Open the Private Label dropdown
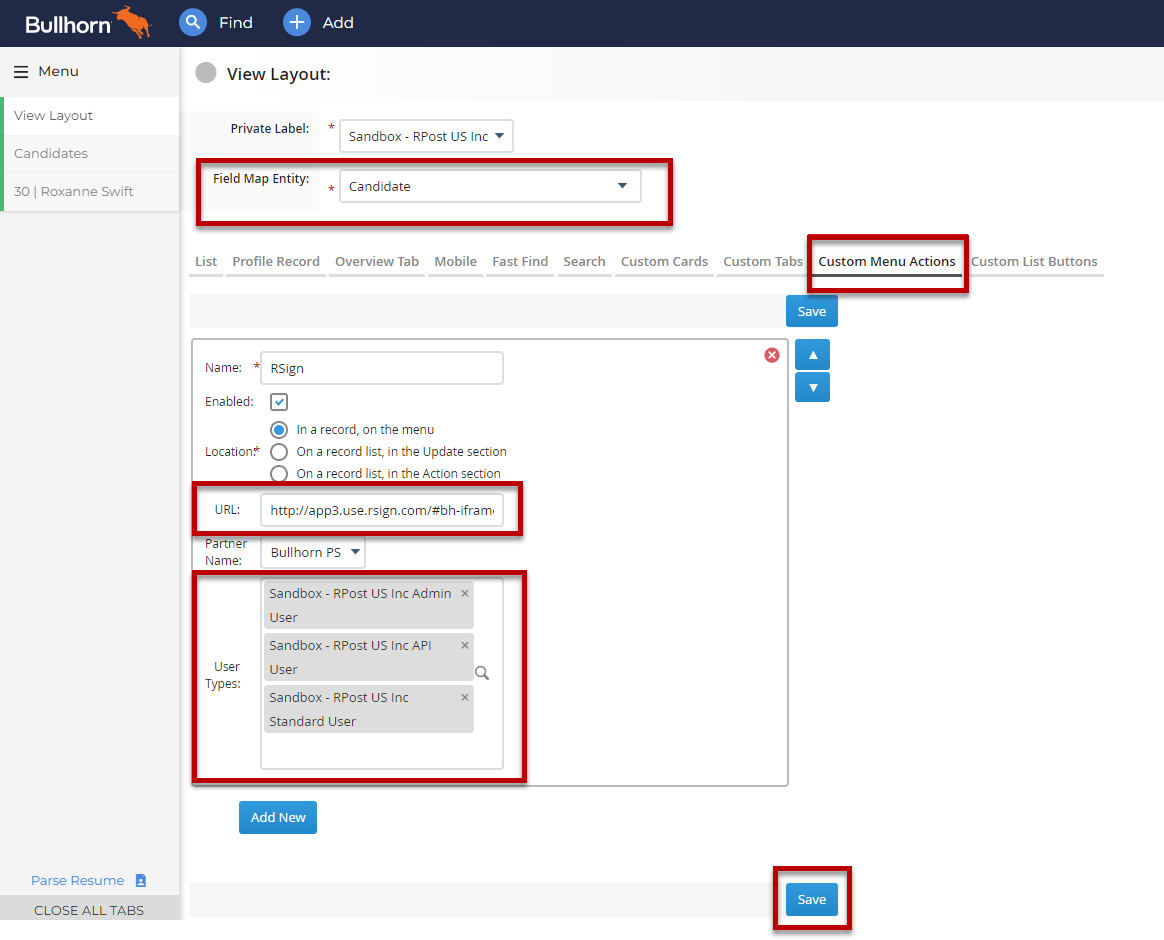 point(426,136)
